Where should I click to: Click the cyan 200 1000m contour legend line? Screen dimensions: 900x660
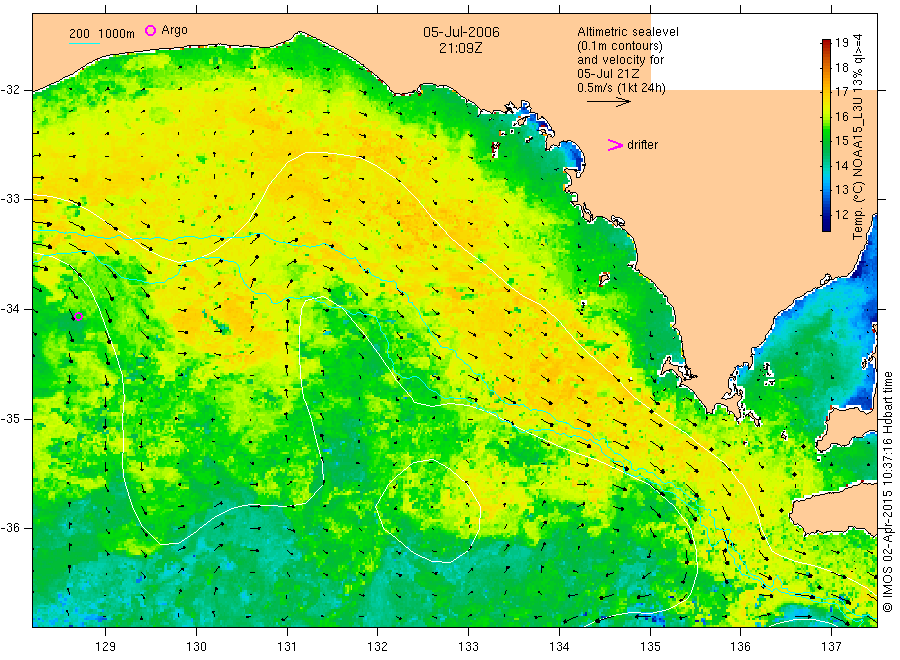[x=84, y=42]
